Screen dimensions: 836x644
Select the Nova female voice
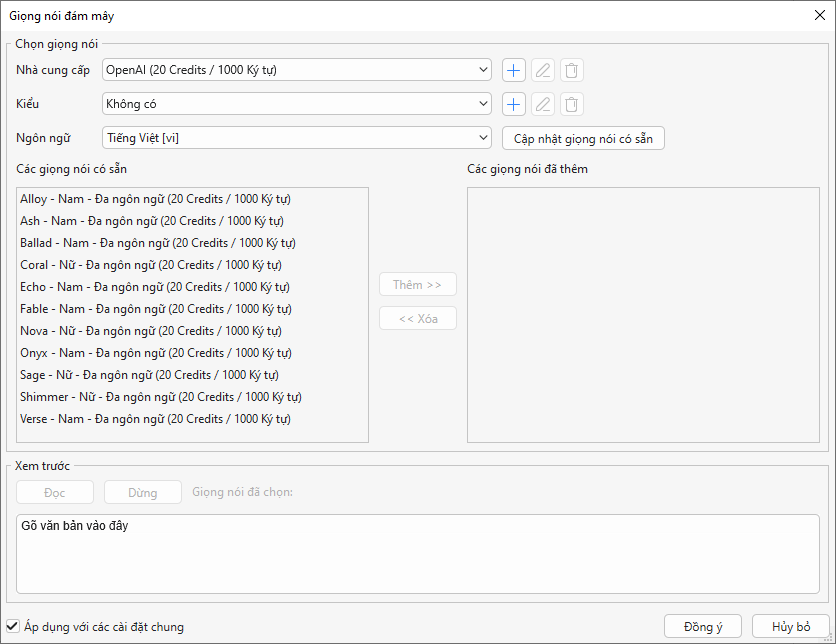[x=150, y=331]
